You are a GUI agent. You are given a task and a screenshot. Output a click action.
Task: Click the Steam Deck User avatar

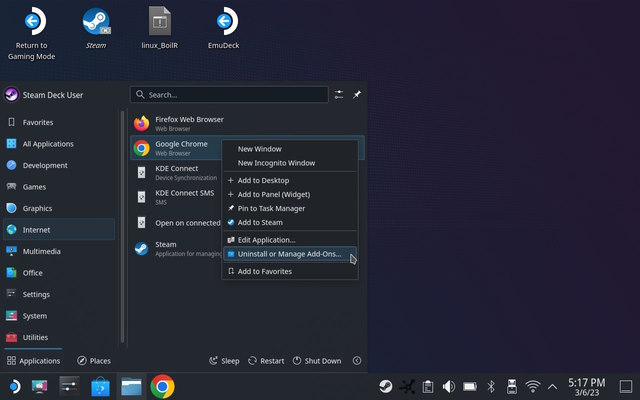point(11,95)
